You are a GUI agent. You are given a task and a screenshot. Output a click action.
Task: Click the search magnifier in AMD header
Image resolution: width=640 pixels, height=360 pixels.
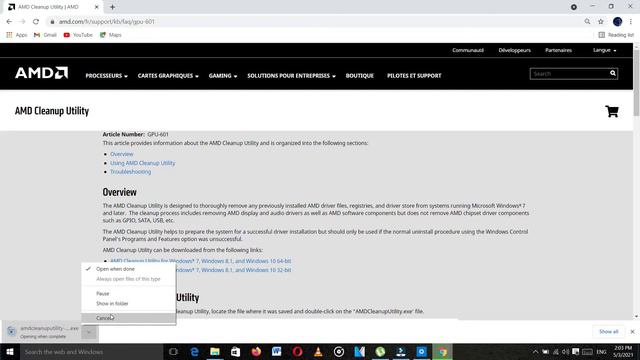tap(613, 73)
